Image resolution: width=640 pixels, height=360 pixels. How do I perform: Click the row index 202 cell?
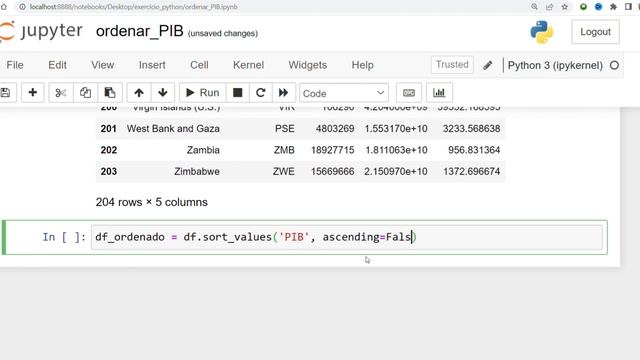[x=109, y=150]
